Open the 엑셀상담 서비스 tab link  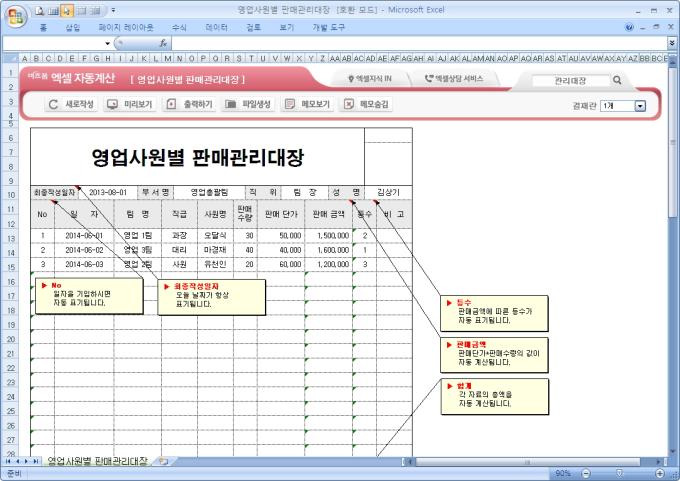pyautogui.click(x=454, y=79)
